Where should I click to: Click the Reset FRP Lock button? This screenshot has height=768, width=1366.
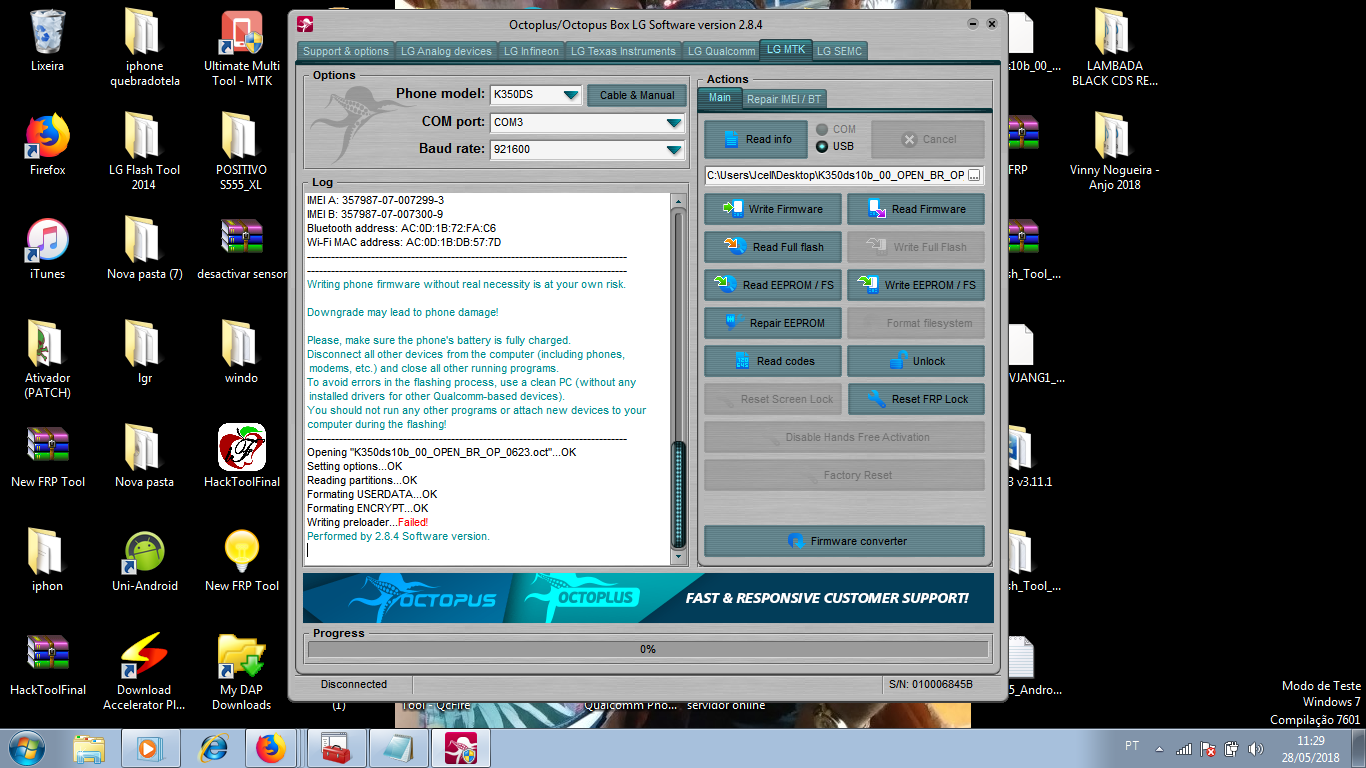[916, 399]
